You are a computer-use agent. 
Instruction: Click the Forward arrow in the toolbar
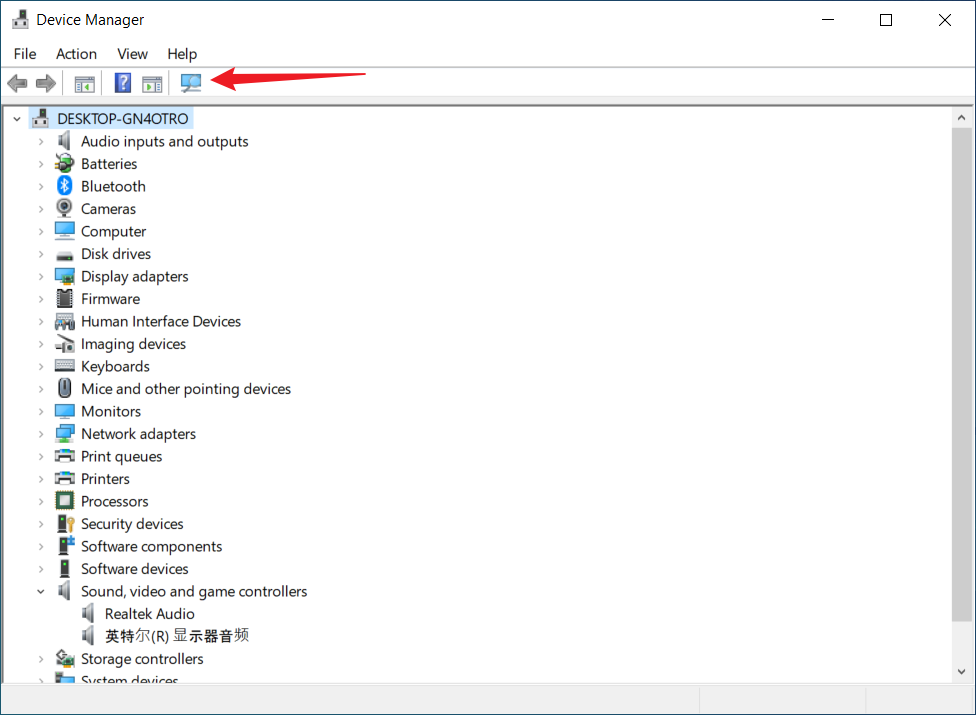click(45, 83)
